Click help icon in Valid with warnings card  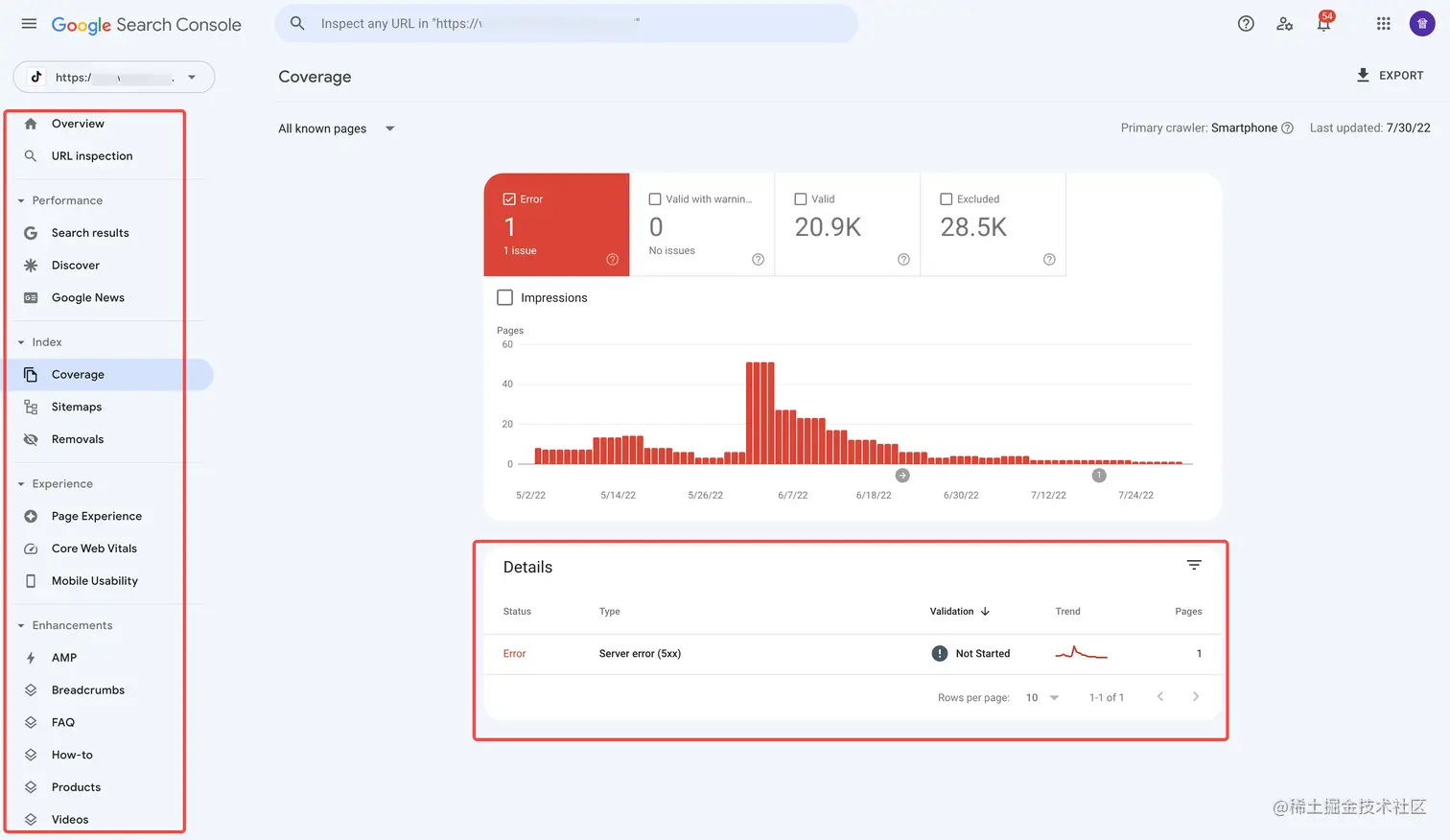click(759, 260)
